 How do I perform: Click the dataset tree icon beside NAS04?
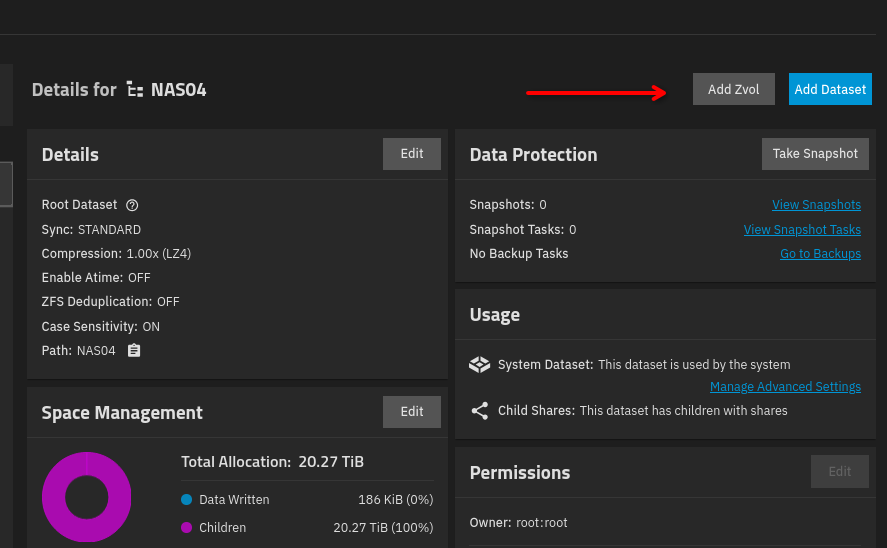[135, 89]
